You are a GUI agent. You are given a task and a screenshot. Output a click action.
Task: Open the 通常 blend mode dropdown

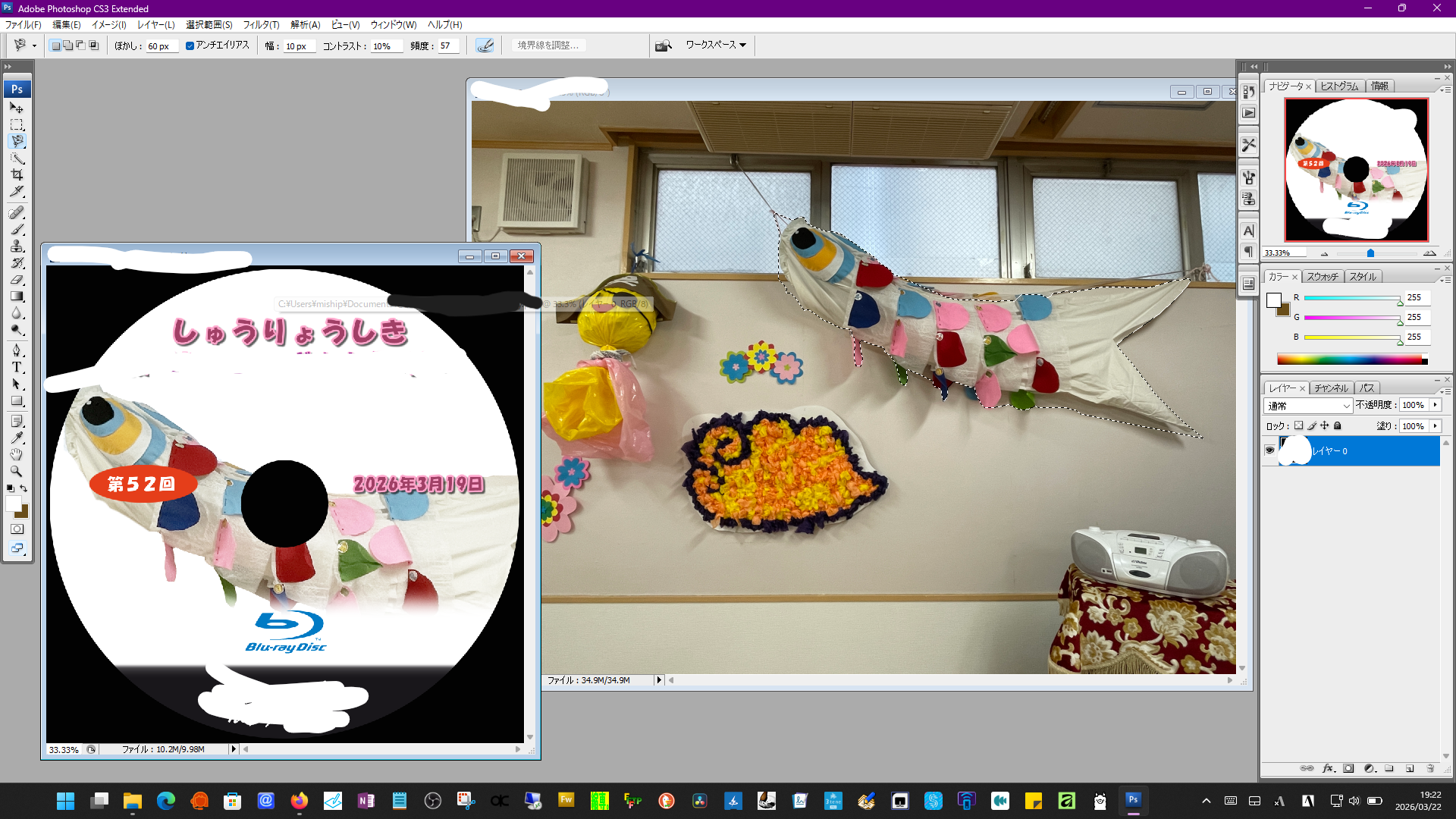pos(1309,406)
